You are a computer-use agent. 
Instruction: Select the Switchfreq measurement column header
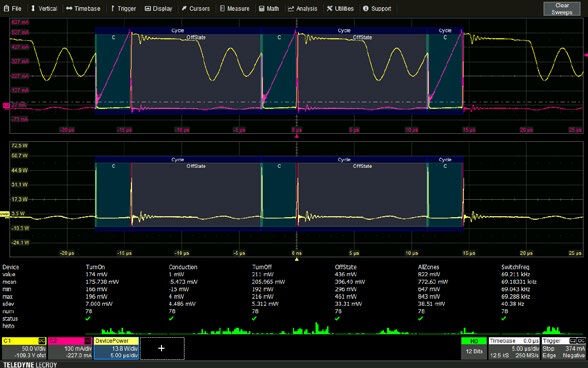click(x=515, y=267)
